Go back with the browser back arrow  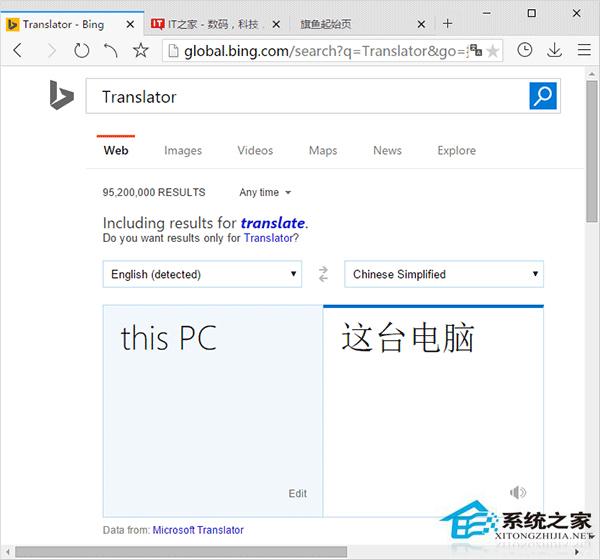pos(18,50)
